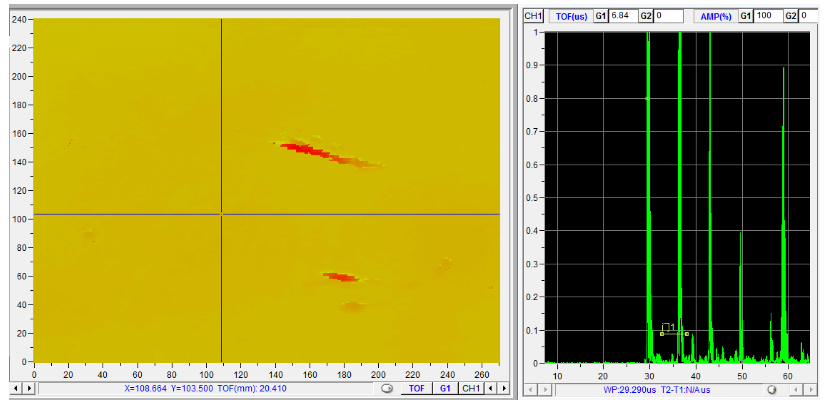Click the left arrow before the WP:29.290us readout
The image size is (830, 408).
pos(530,389)
